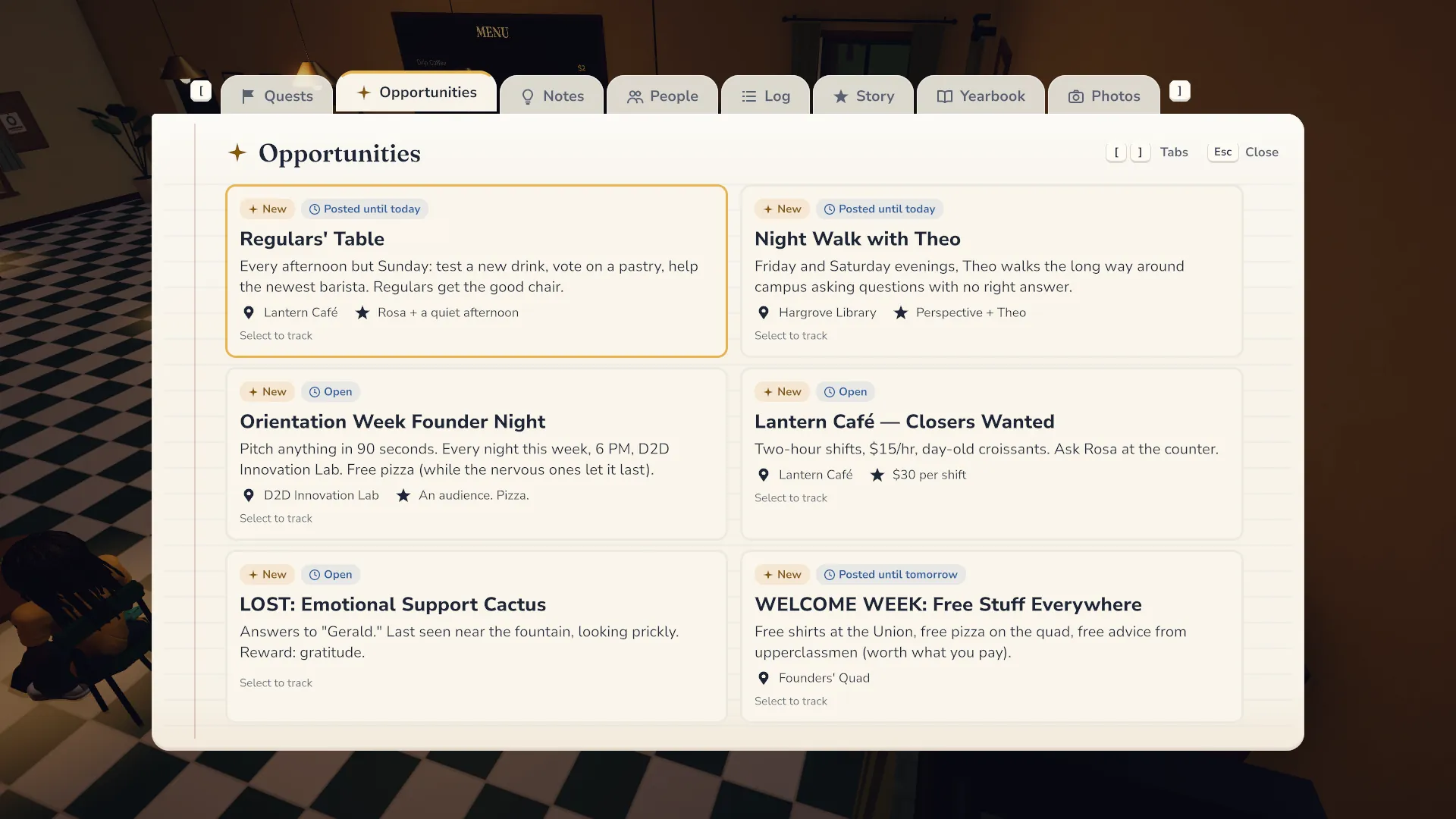
Task: Click the location pin in Closers Wanted card
Action: click(763, 475)
